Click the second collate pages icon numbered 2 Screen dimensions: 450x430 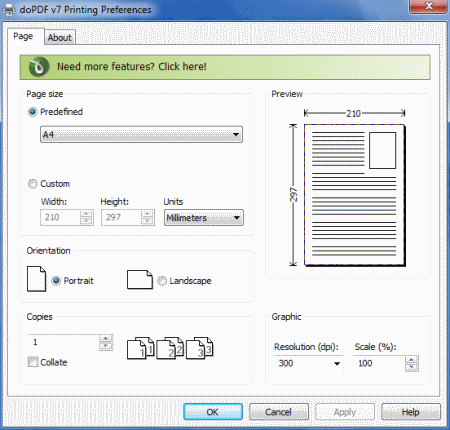coord(170,348)
